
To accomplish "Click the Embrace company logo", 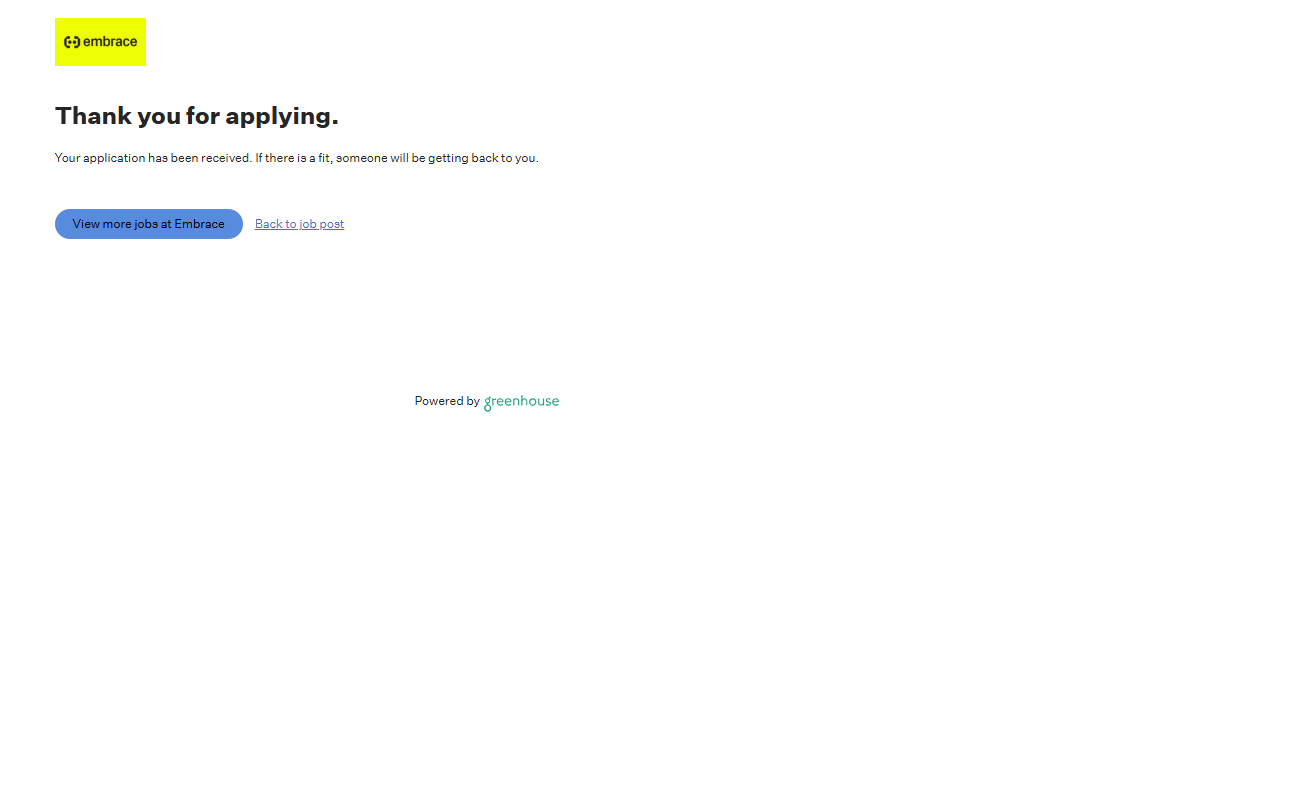I will 100,42.
